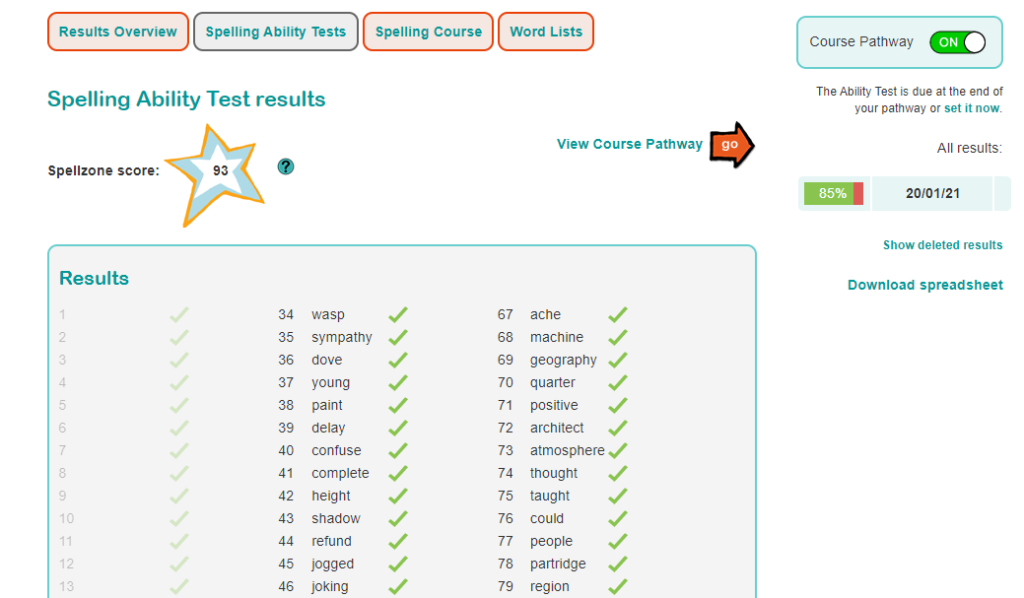Image resolution: width=1024 pixels, height=598 pixels.
Task: Click the go arrow beside View Course Pathway
Action: pos(730,144)
